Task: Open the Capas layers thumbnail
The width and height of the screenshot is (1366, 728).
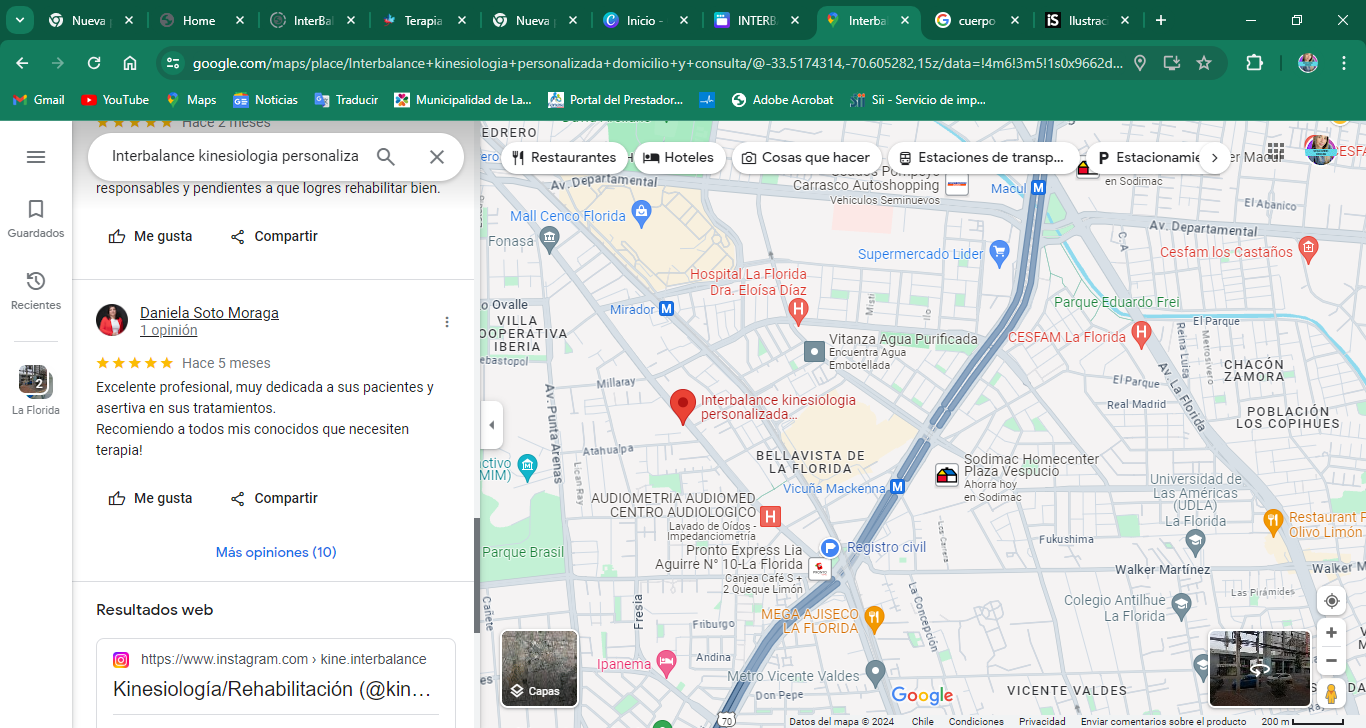Action: point(539,667)
